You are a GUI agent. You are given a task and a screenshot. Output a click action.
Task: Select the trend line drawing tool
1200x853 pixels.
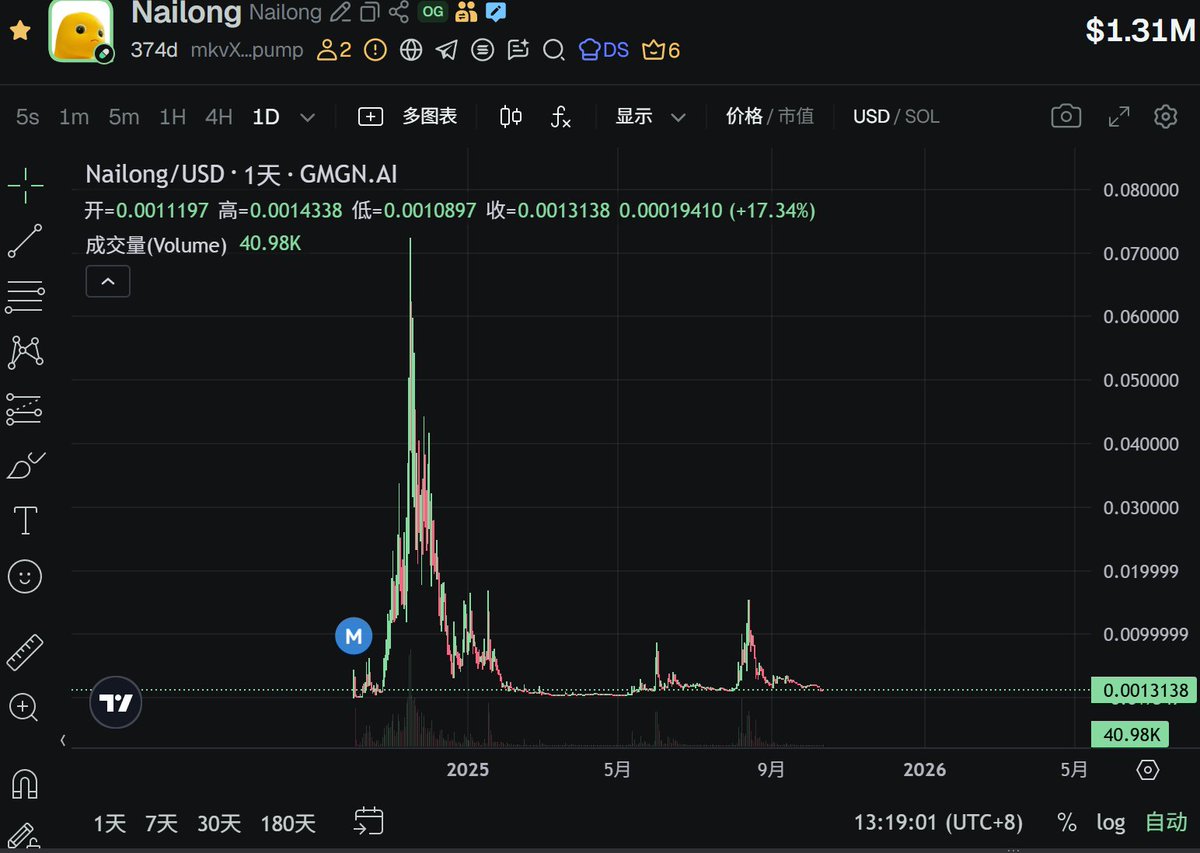[x=25, y=240]
